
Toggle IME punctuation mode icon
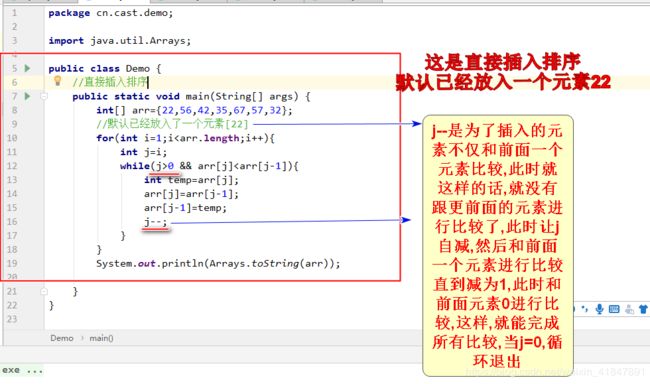click(x=585, y=309)
